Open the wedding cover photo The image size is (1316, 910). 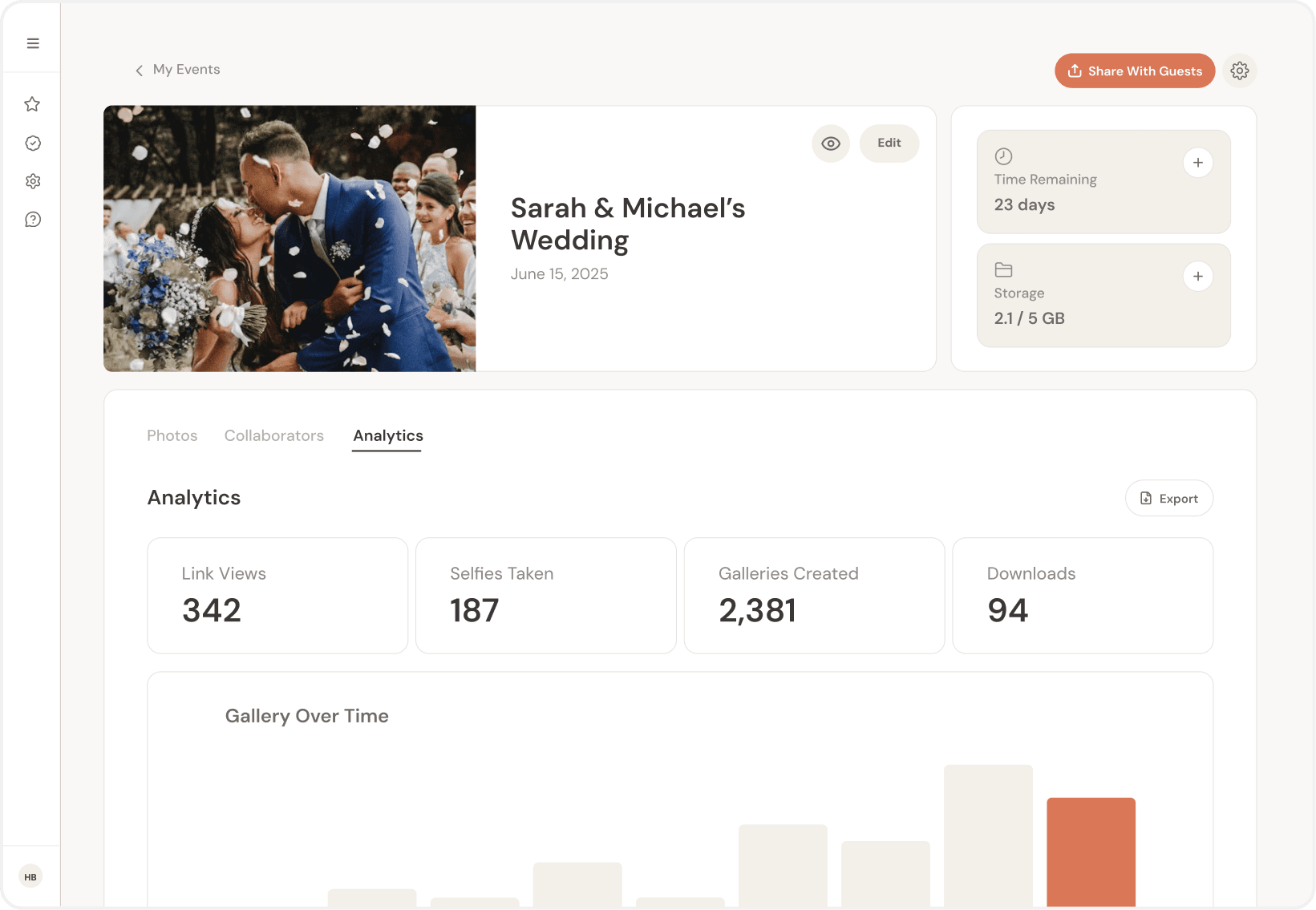pos(290,239)
